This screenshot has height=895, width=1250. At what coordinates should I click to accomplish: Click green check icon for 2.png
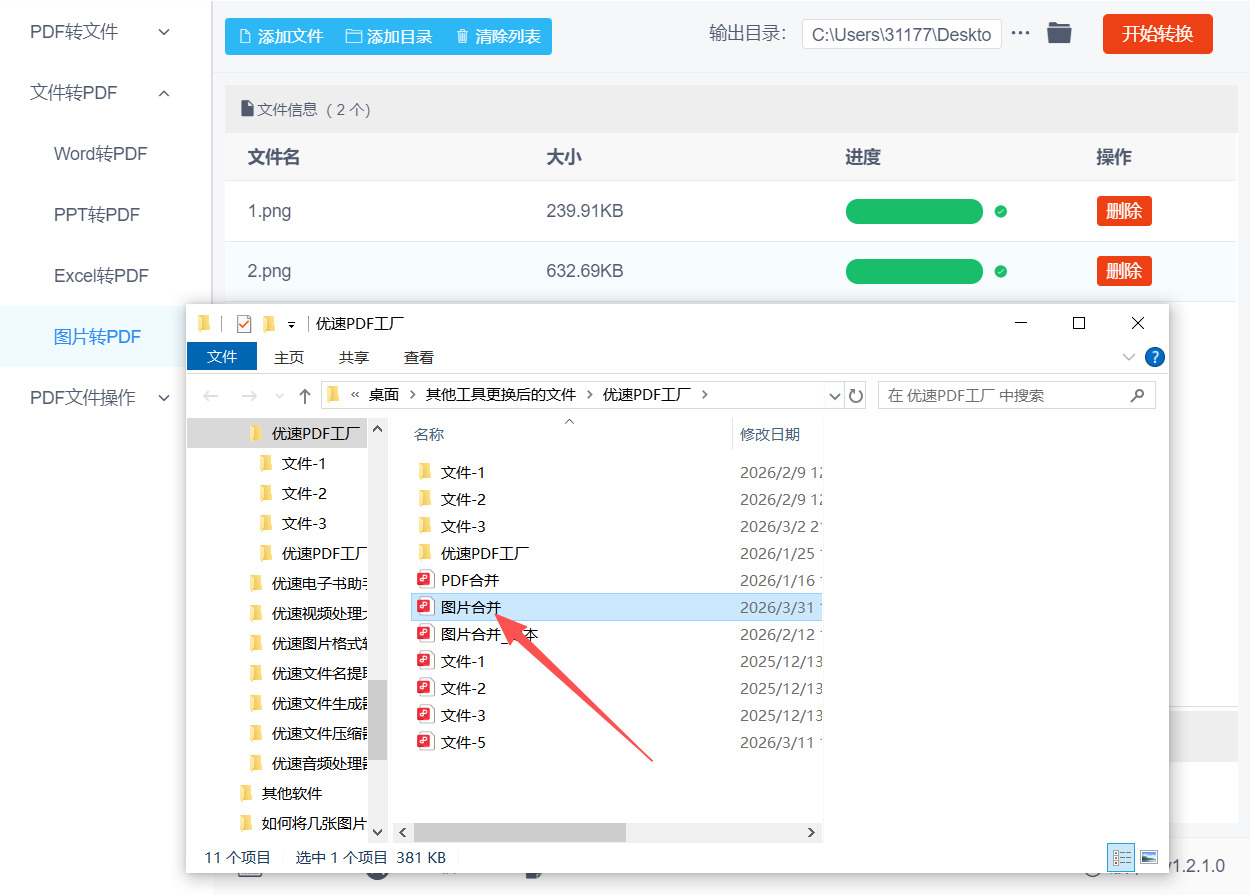[x=1001, y=271]
